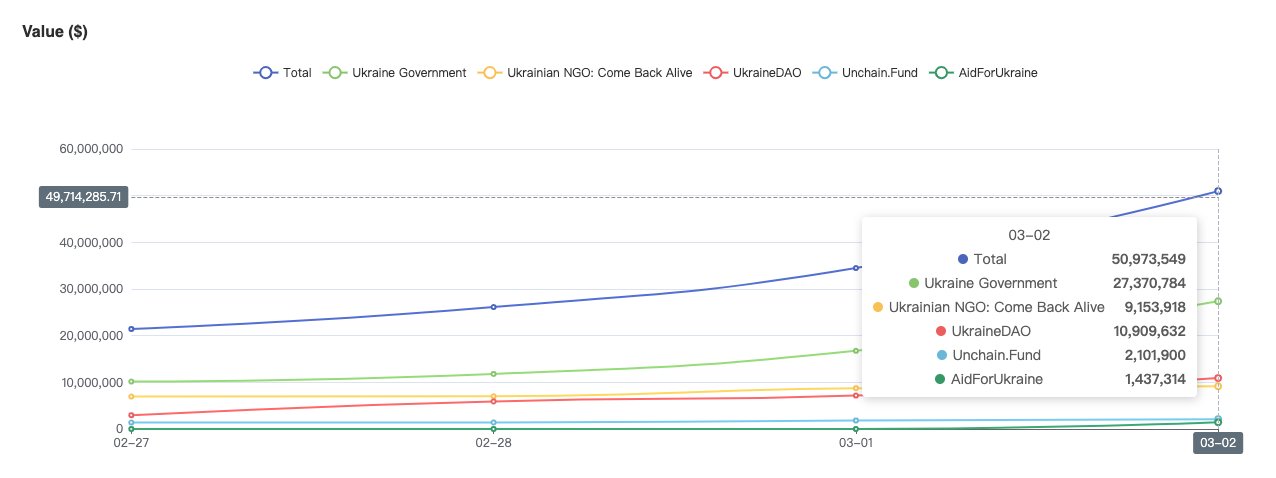Click the Value ($) chart title
The width and height of the screenshot is (1276, 478).
coord(54,31)
